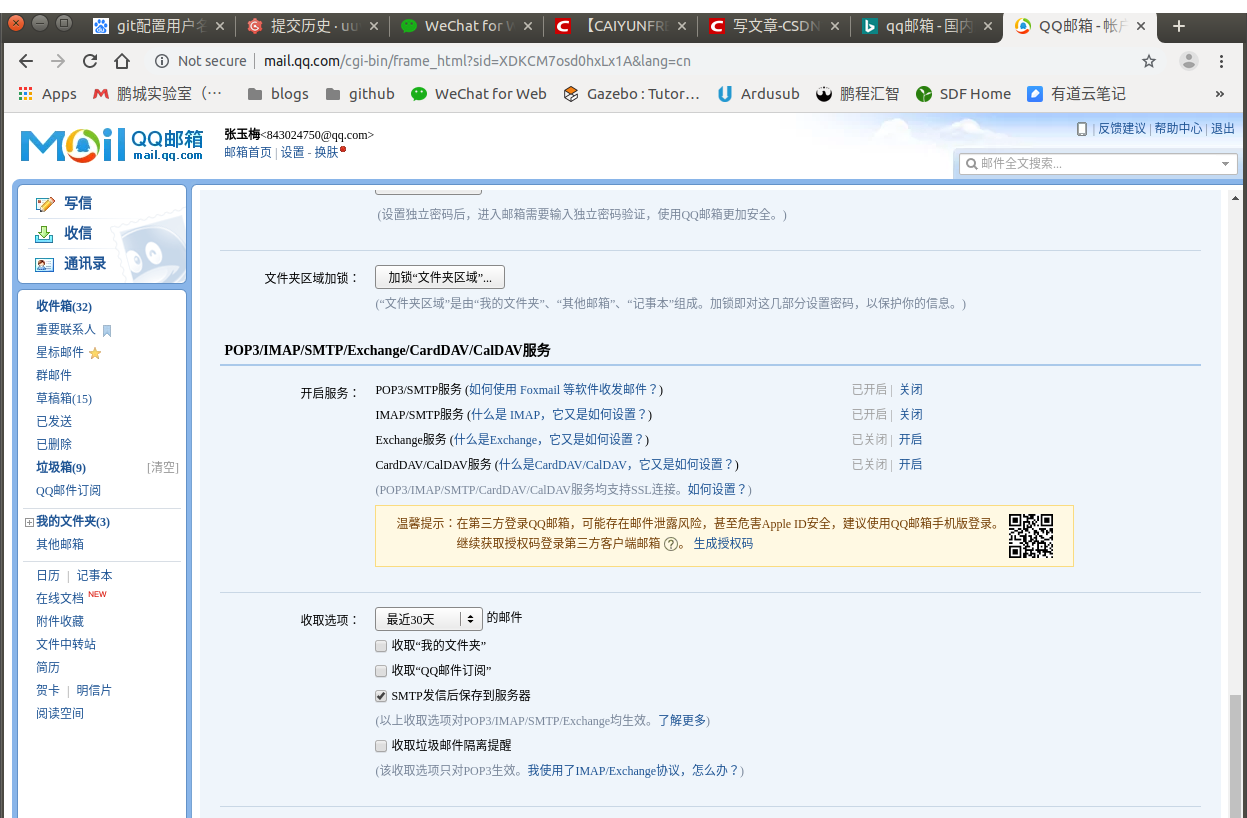The height and width of the screenshot is (818, 1247).
Task: Click the star icon beside 星标邮件
Action: click(95, 353)
